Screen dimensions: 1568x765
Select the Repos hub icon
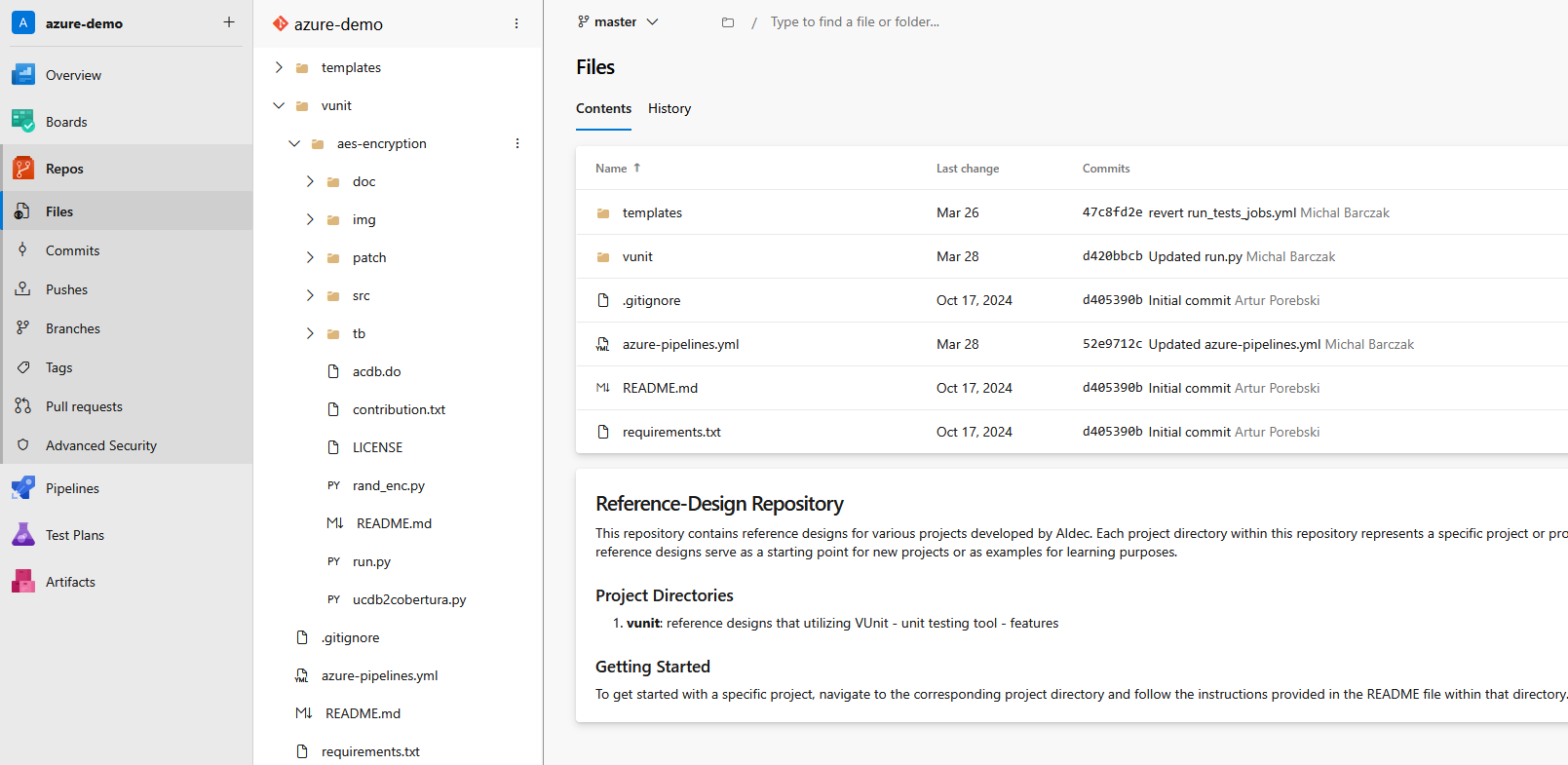click(23, 169)
